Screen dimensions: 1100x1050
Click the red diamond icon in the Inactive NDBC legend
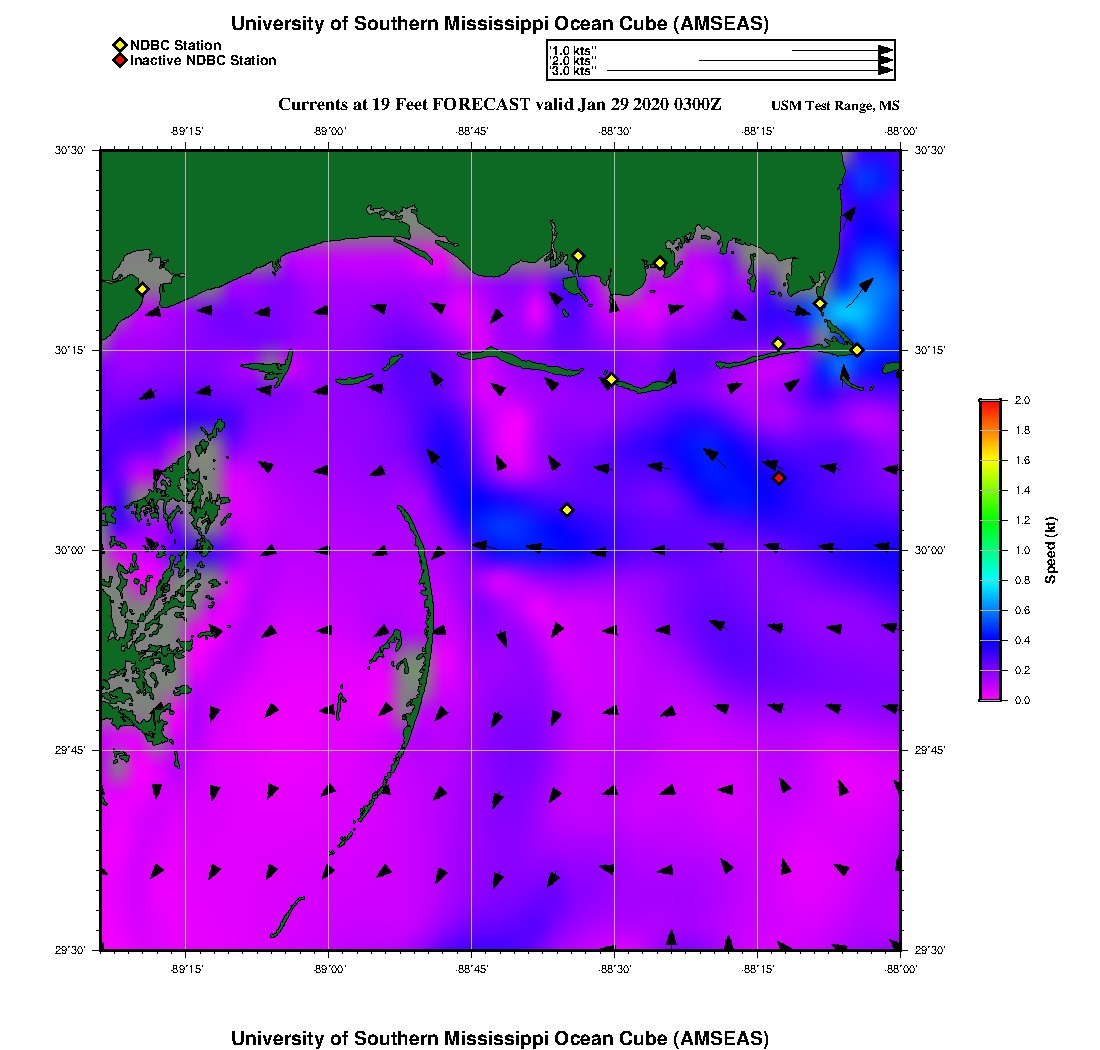pos(119,61)
